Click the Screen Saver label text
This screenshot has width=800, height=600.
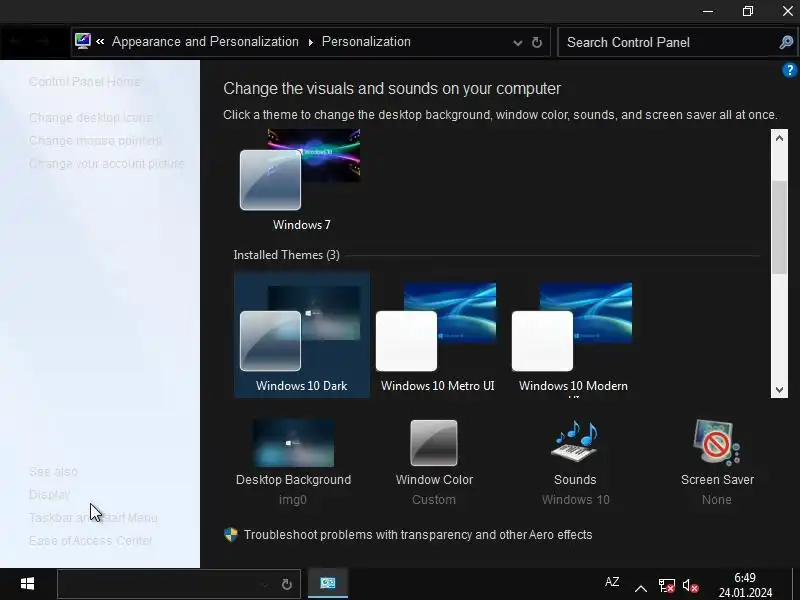point(717,480)
